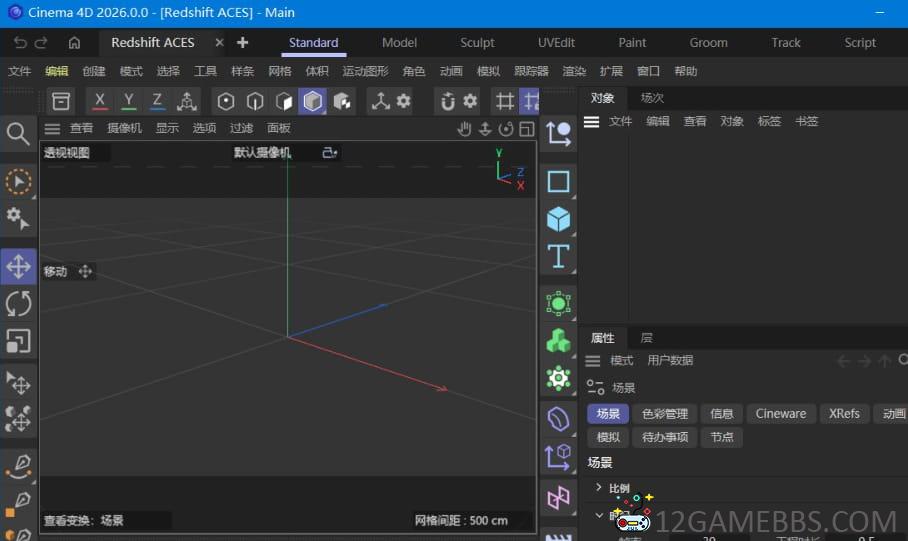The height and width of the screenshot is (541, 908).
Task: Toggle Z axis lock
Action: tap(157, 101)
